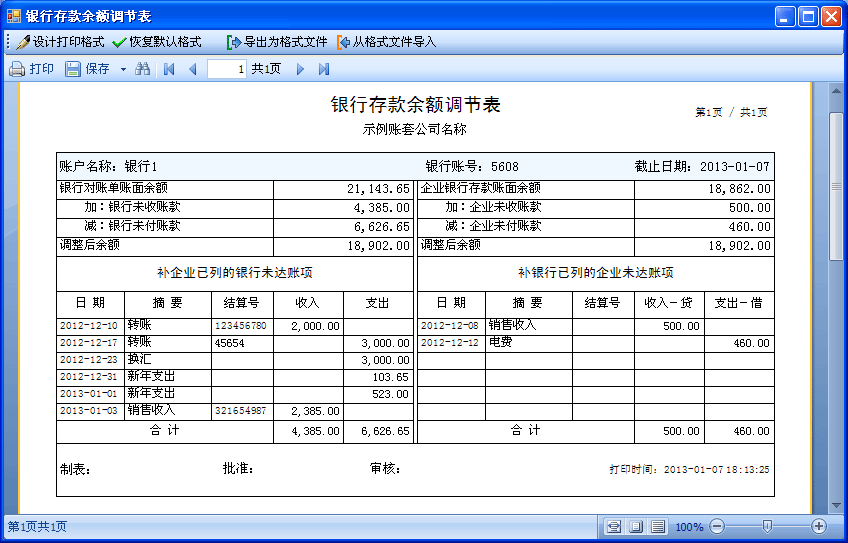
Task: Click the amount 103.65
Action: click(x=390, y=377)
